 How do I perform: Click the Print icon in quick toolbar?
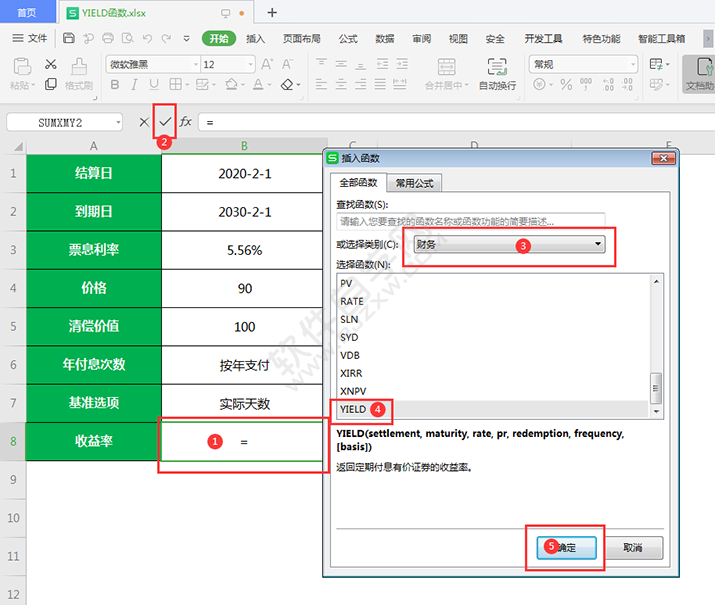(x=108, y=38)
